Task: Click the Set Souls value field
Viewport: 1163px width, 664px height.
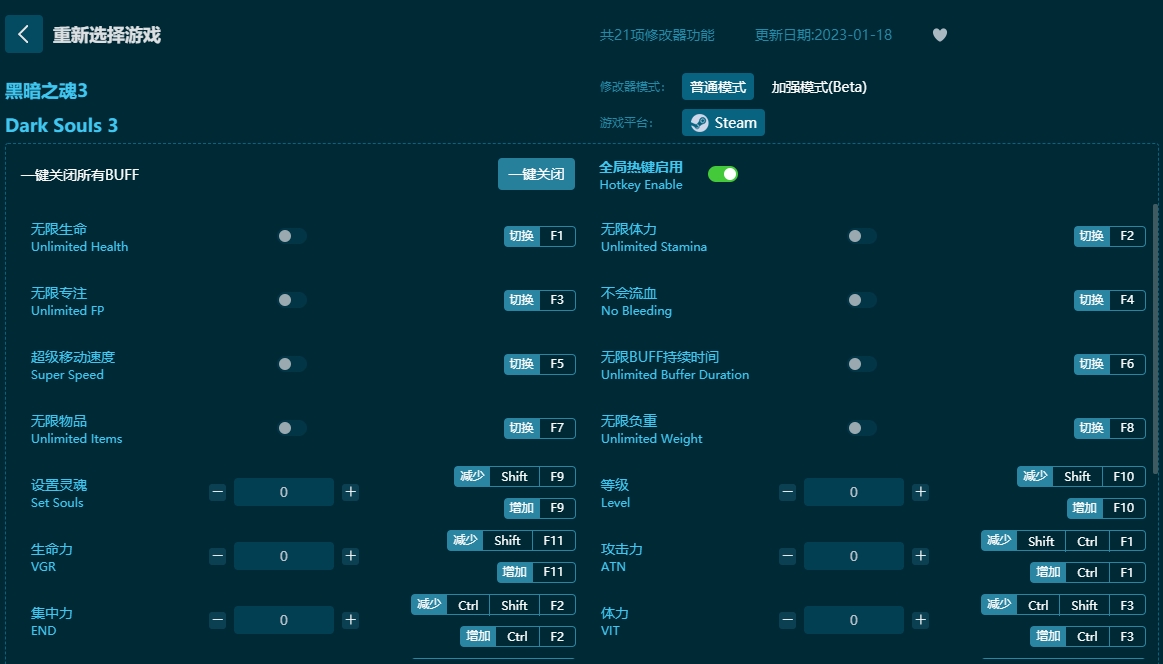Action: (284, 492)
